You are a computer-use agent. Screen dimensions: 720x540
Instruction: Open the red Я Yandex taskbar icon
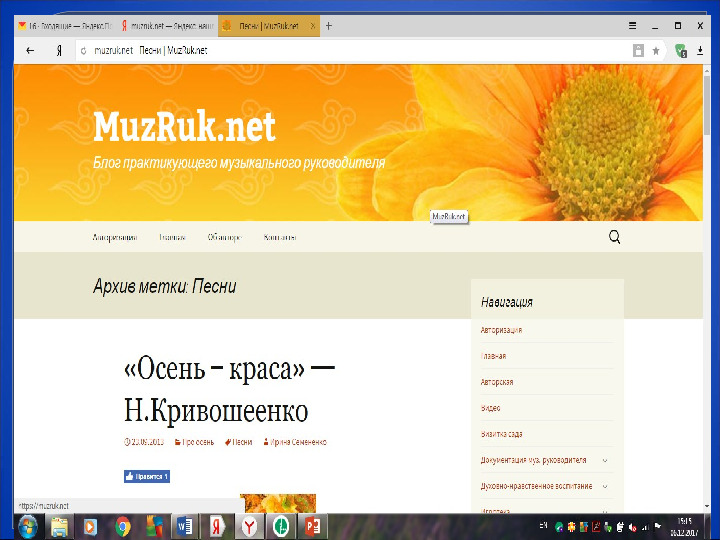tap(217, 526)
